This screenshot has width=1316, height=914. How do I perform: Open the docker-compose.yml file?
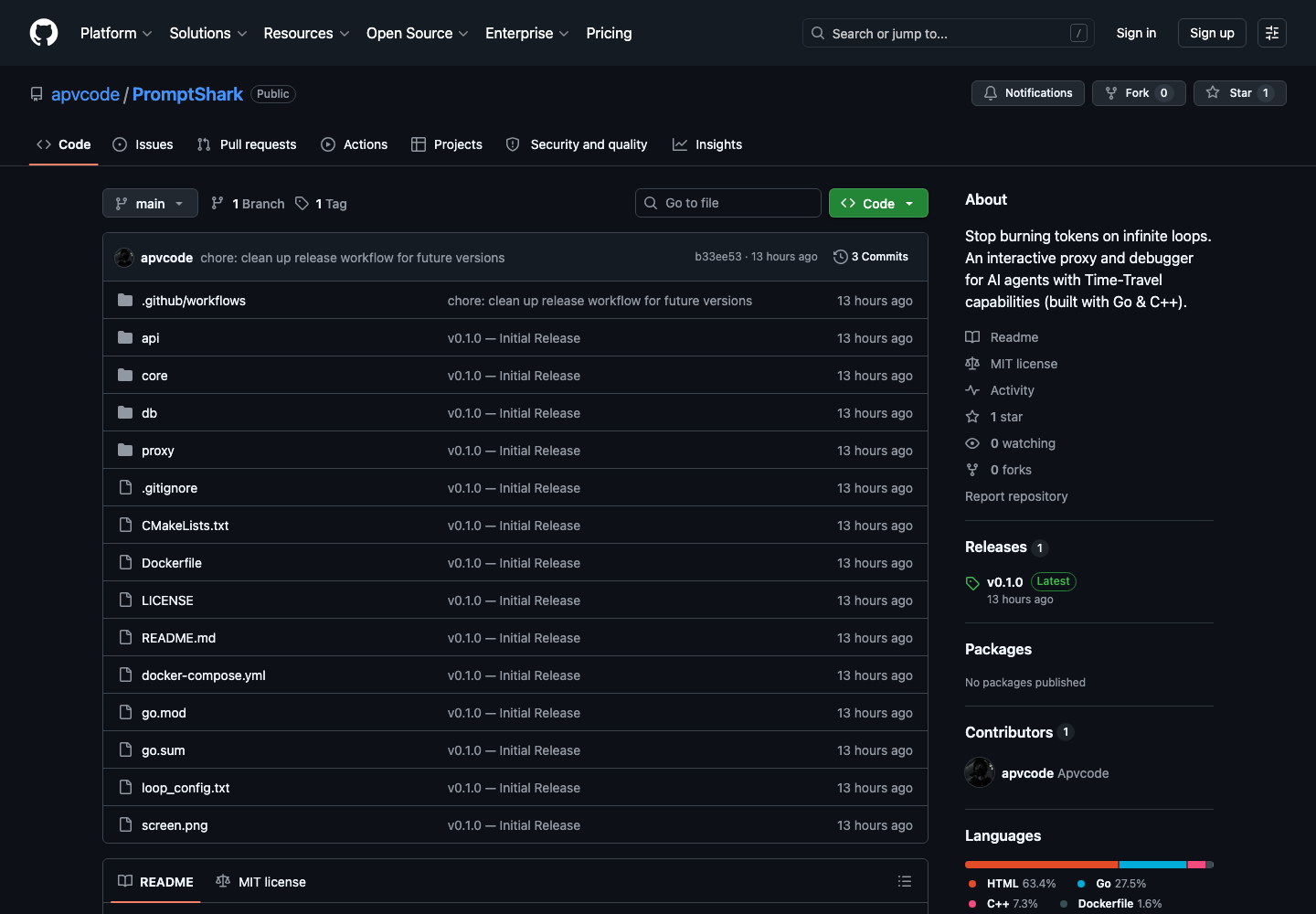coord(203,675)
